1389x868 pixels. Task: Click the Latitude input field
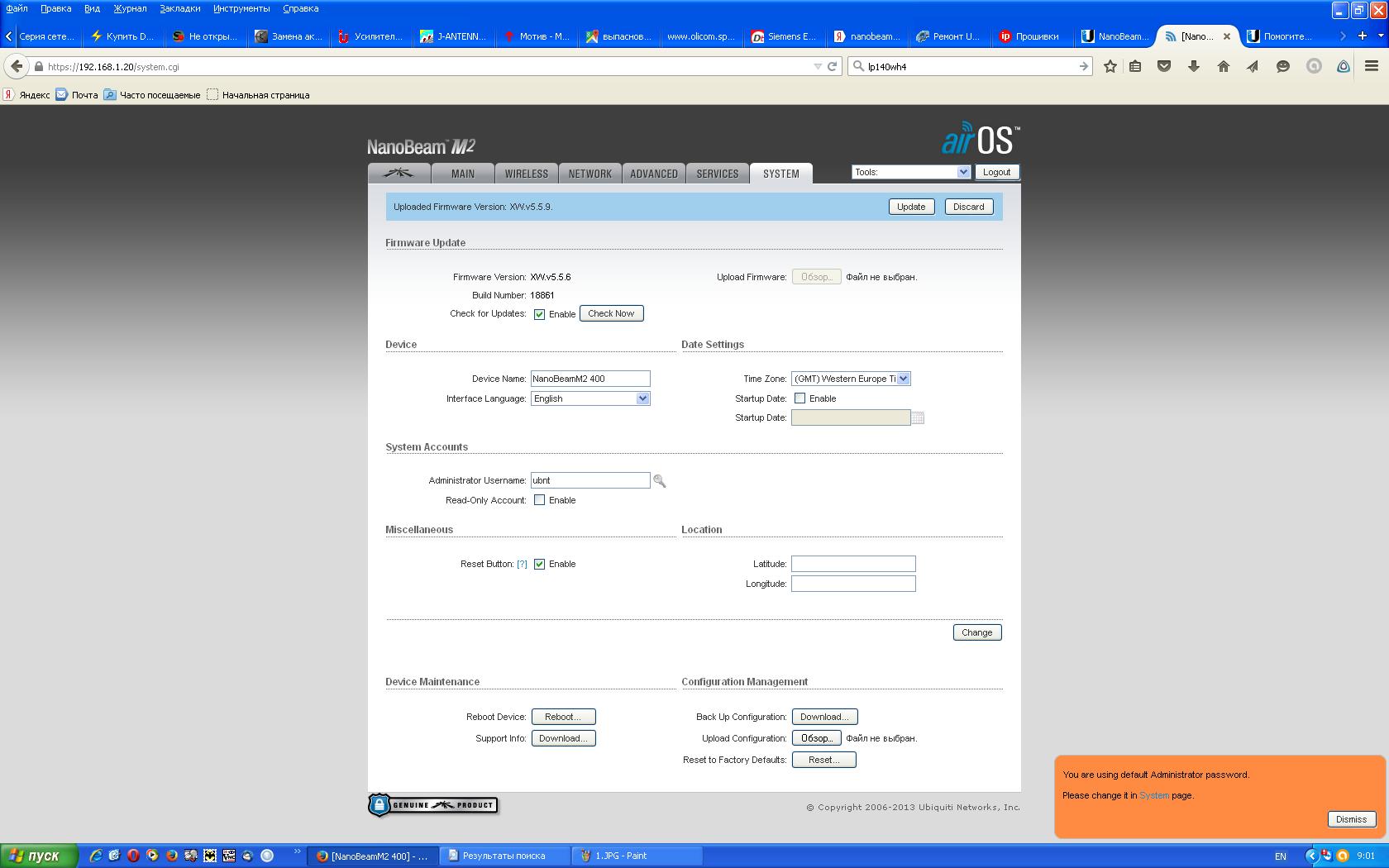point(853,564)
